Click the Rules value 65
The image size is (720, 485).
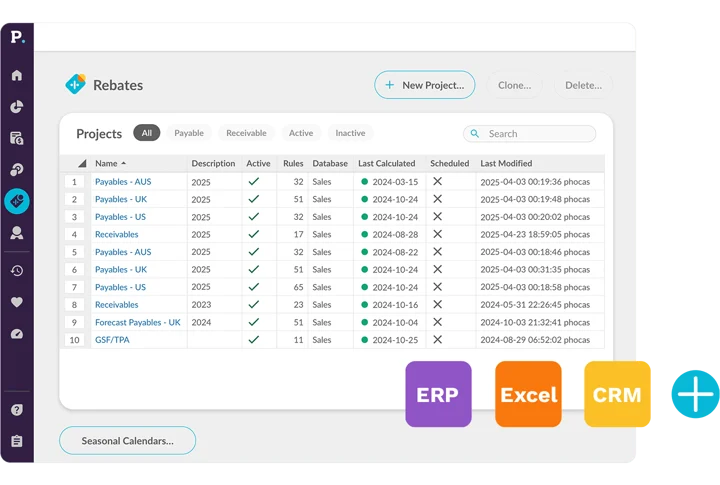[x=298, y=287]
